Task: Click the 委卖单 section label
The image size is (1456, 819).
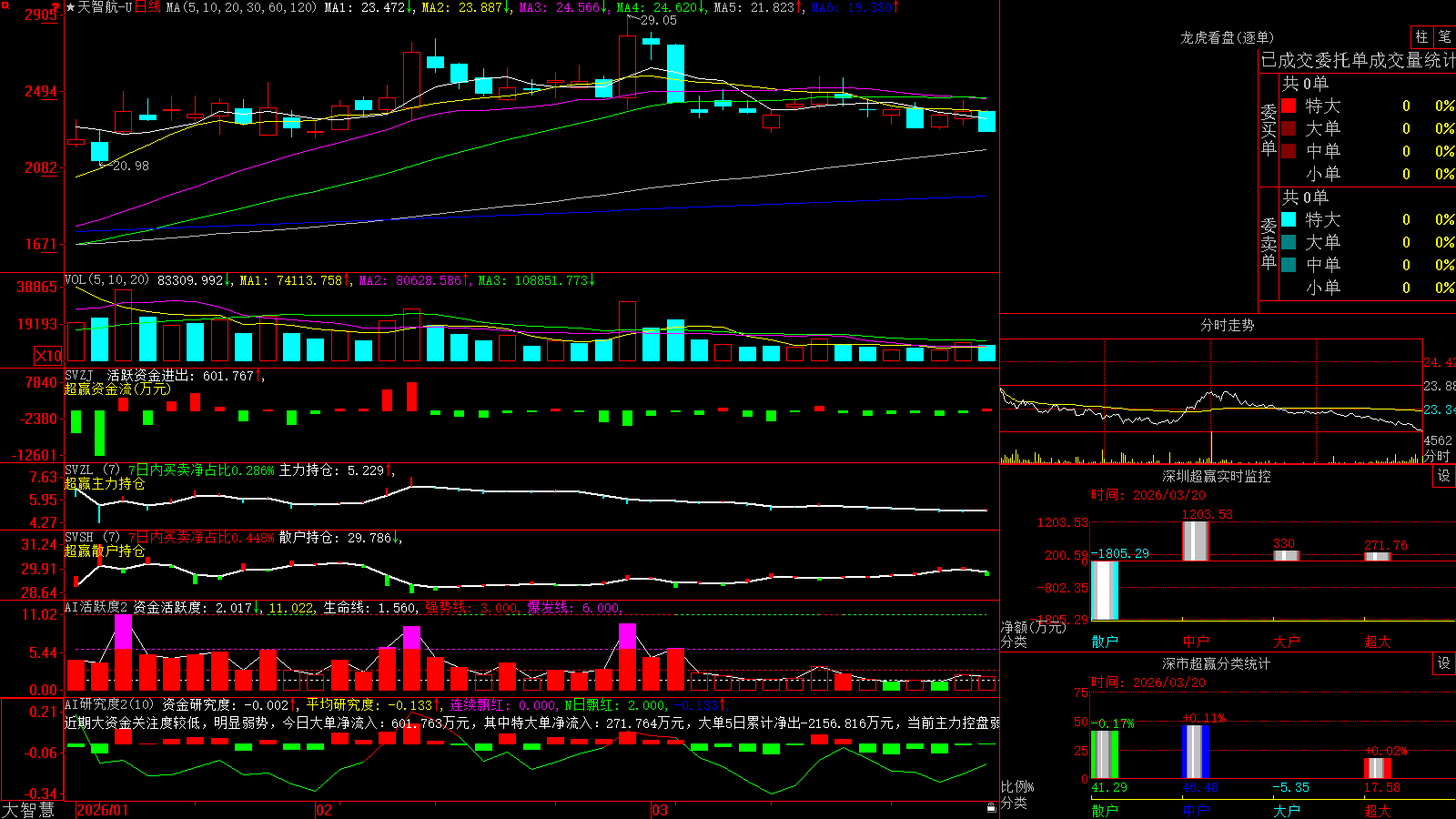Action: click(x=1269, y=244)
